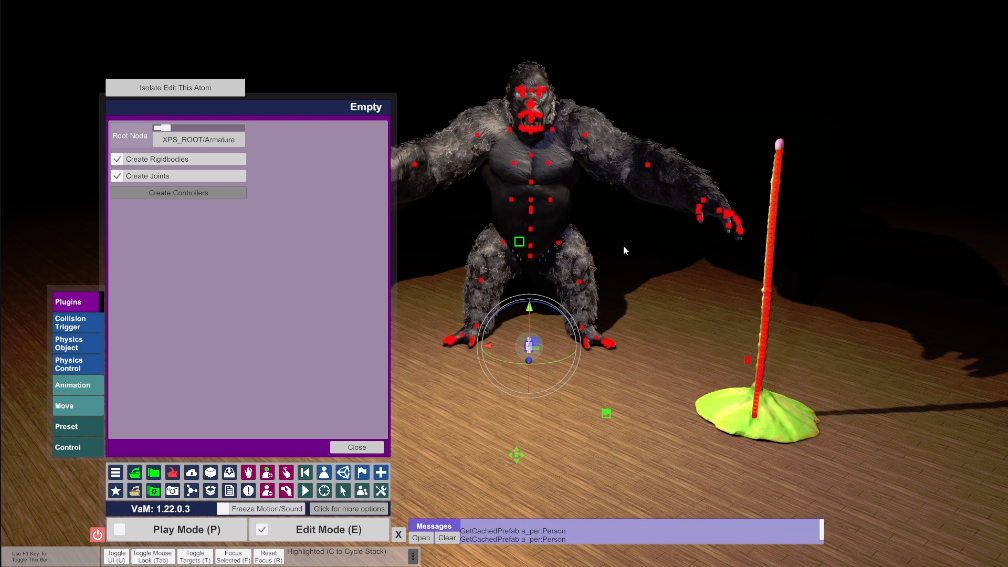The height and width of the screenshot is (567, 1008).
Task: Open the hamburger main menu icon
Action: pyautogui.click(x=115, y=472)
